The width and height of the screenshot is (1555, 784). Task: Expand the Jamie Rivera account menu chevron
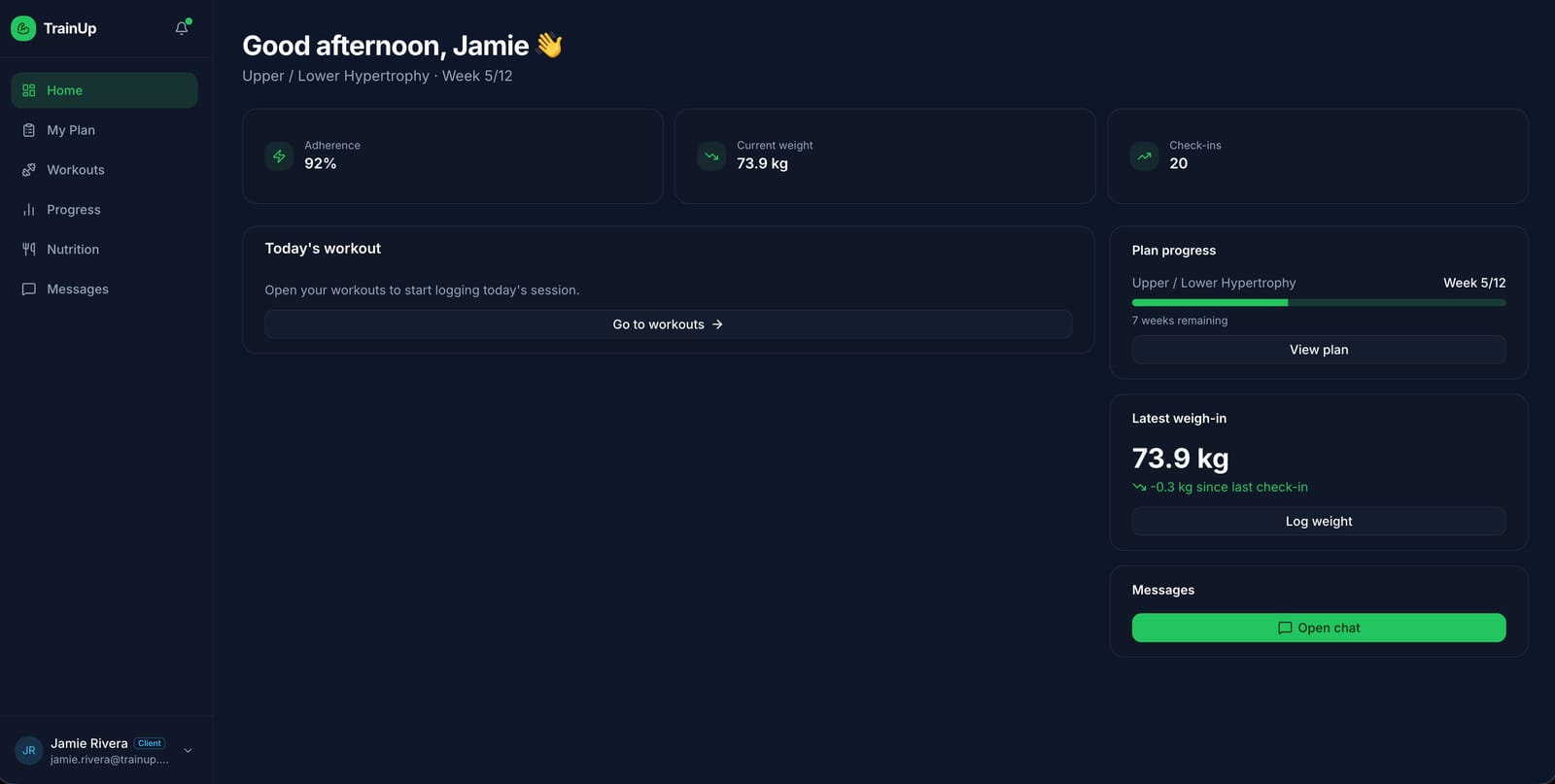point(188,750)
